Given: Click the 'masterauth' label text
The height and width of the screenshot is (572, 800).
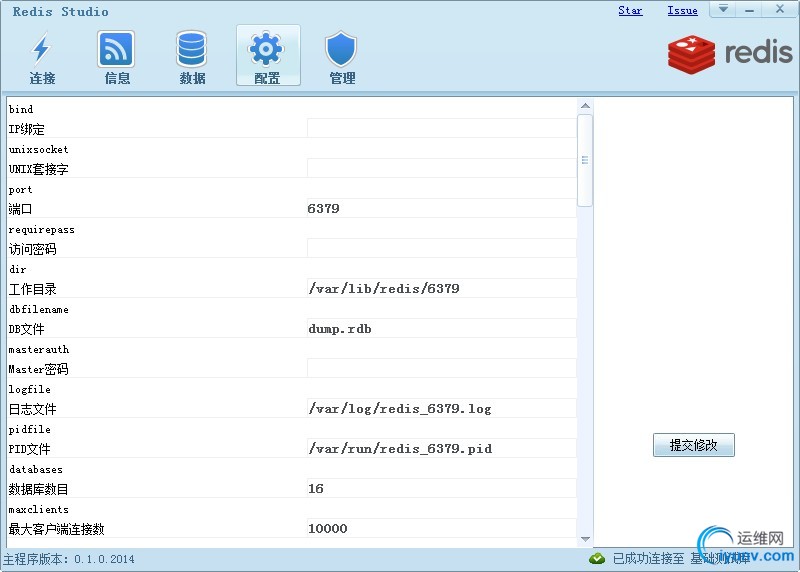Looking at the screenshot, I should pos(39,350).
